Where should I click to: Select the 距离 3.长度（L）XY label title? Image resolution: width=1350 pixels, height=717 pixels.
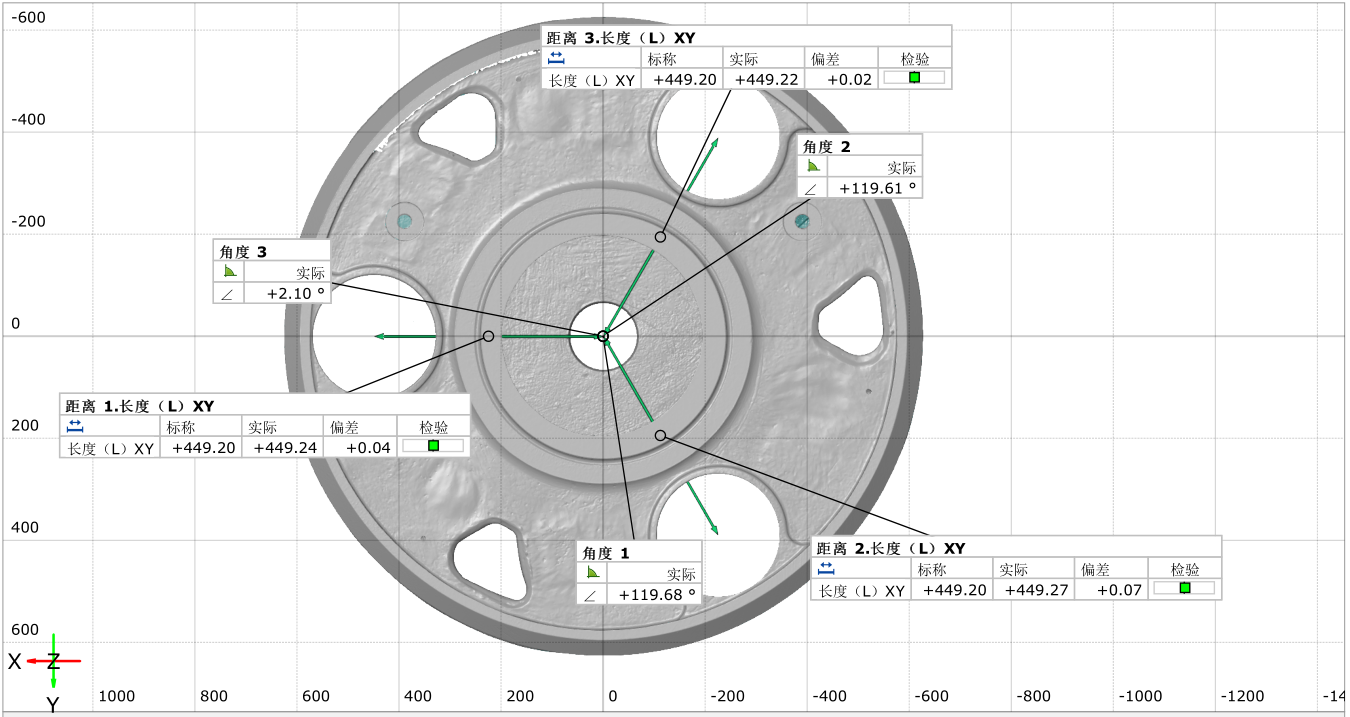pos(620,37)
